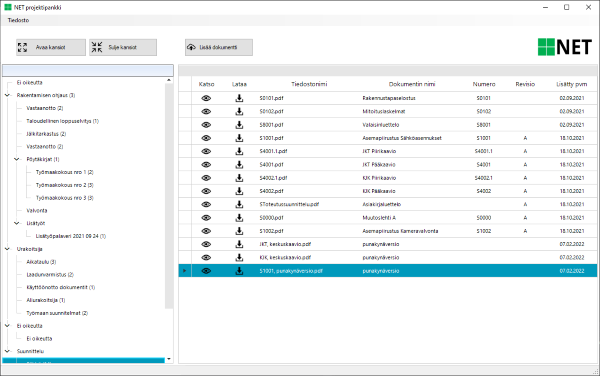Collapse the Suunnittelu folder
The image size is (600, 376).
click(7, 351)
